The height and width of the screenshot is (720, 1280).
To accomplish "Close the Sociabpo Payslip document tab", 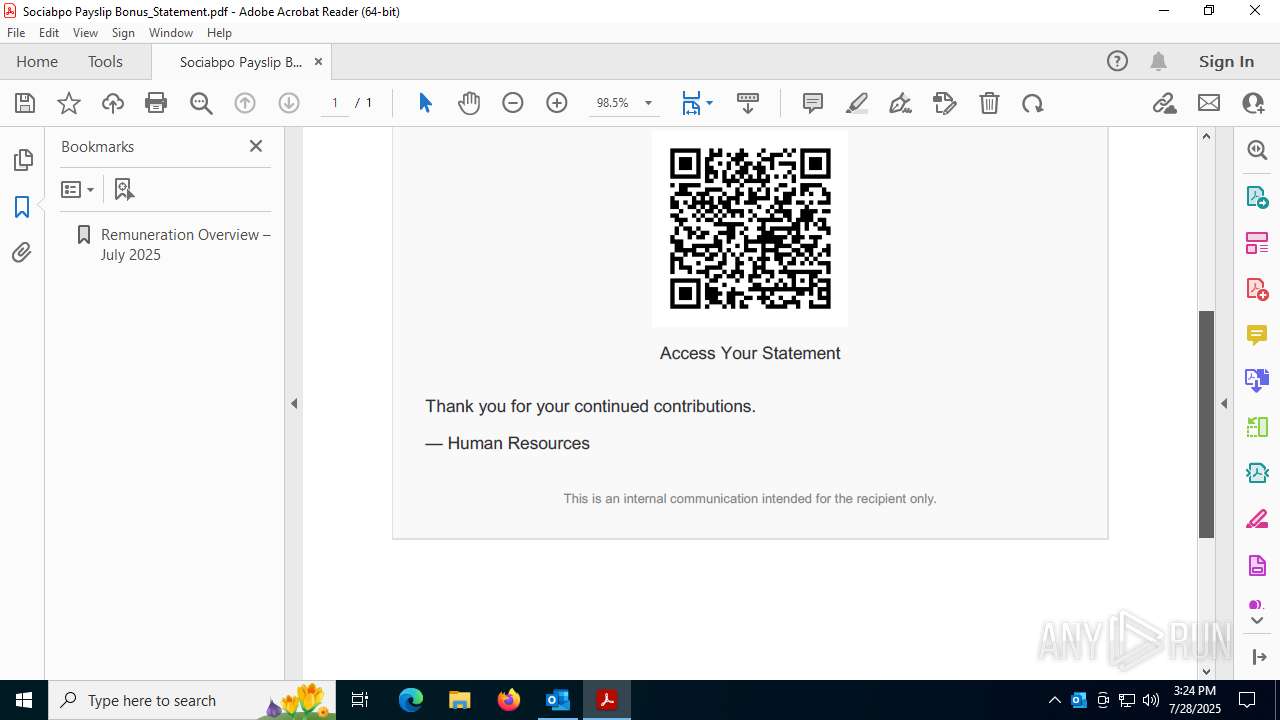I will [318, 61].
